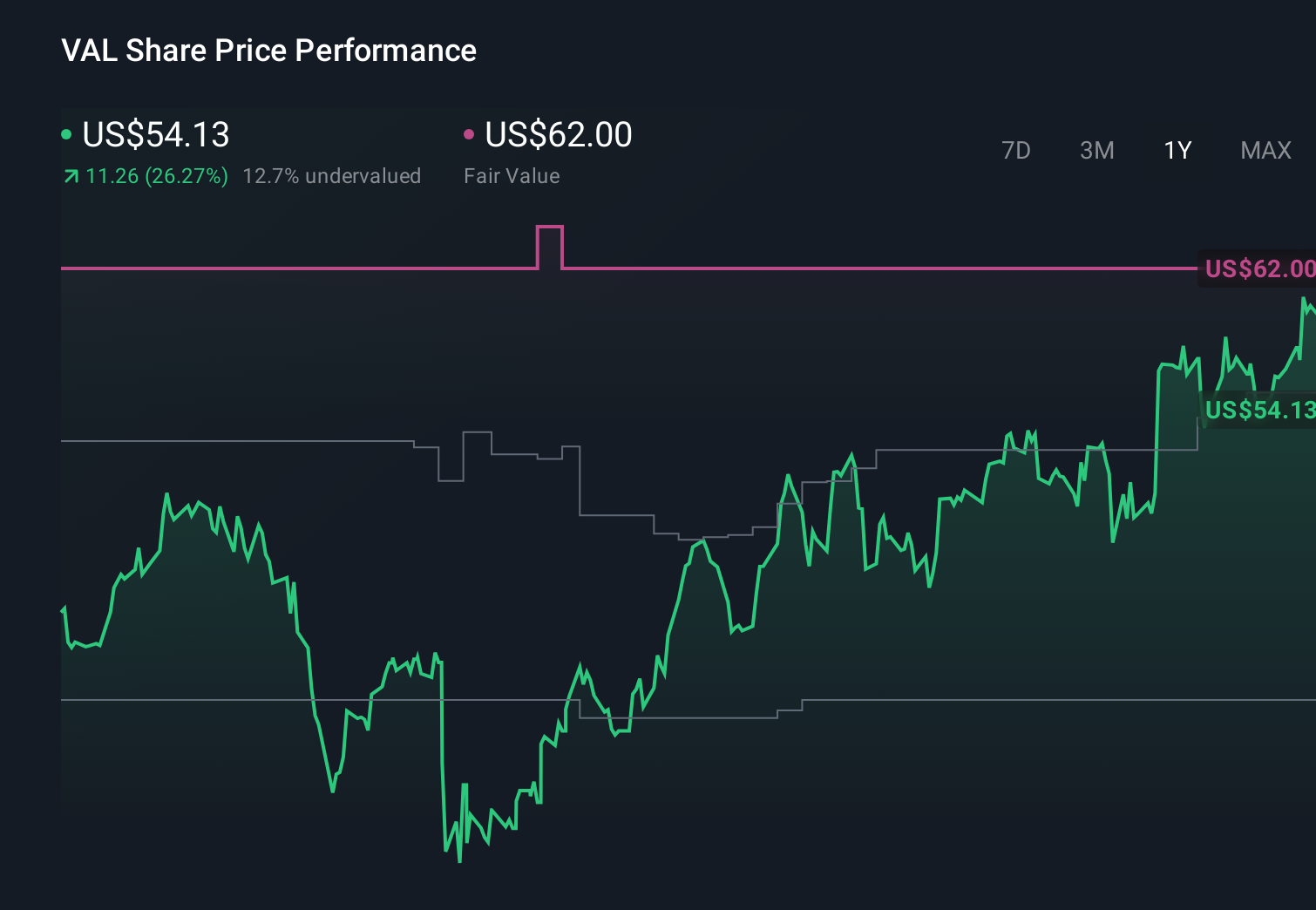This screenshot has height=910, width=1316.
Task: Expand the Fair Value label details
Action: point(512,175)
